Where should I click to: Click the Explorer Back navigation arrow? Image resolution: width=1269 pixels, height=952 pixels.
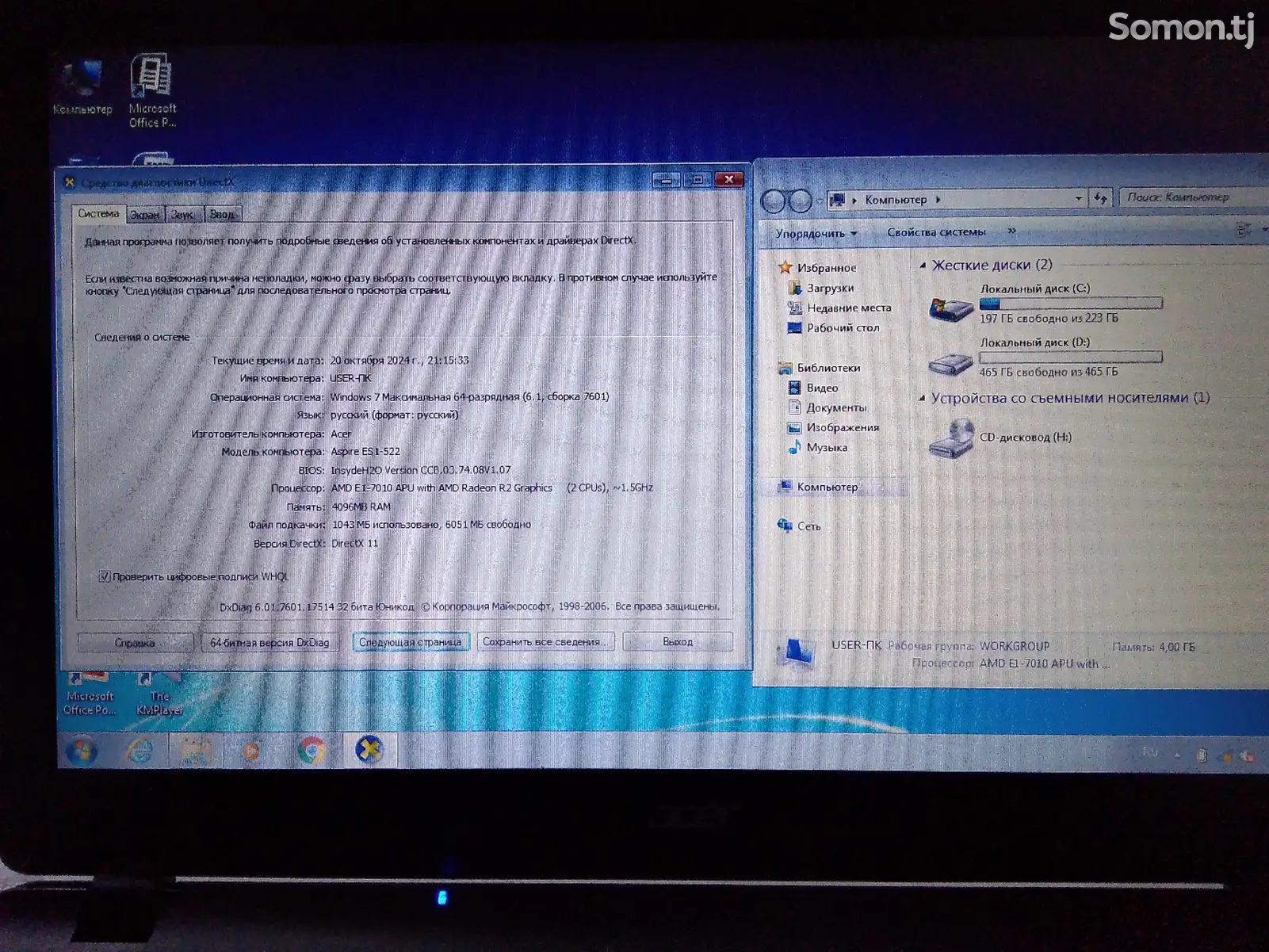tap(773, 201)
